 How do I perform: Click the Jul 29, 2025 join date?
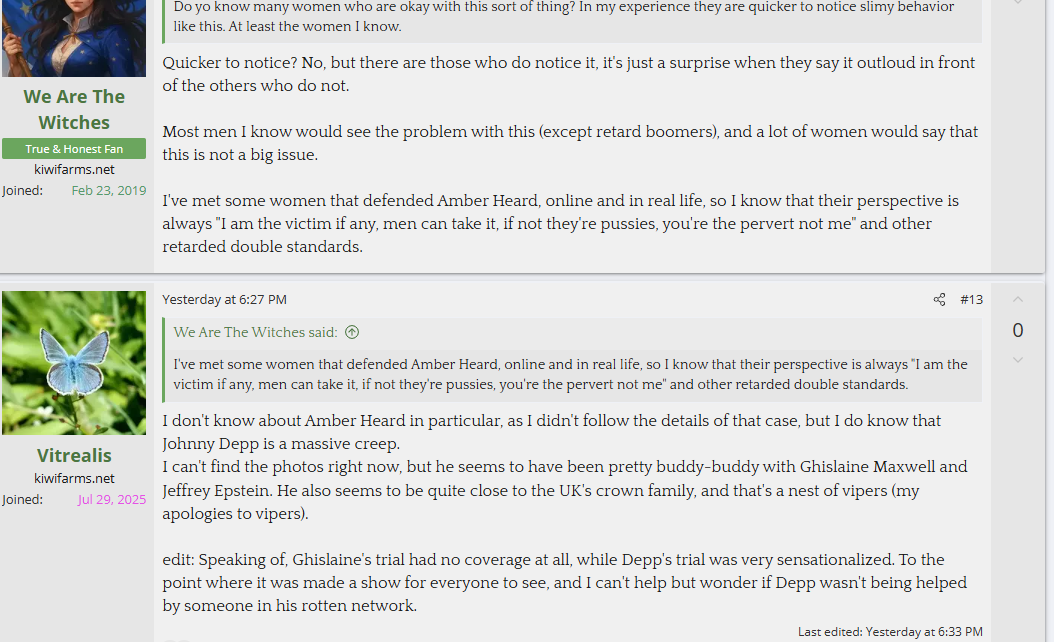tap(112, 499)
